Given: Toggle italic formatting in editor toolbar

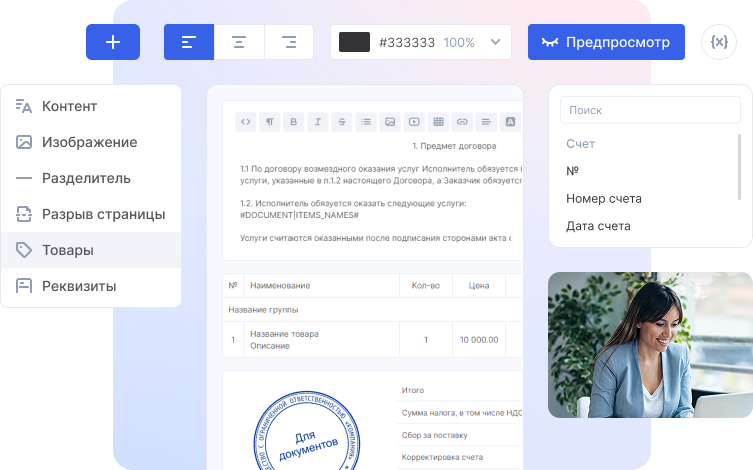Looking at the screenshot, I should pos(318,122).
